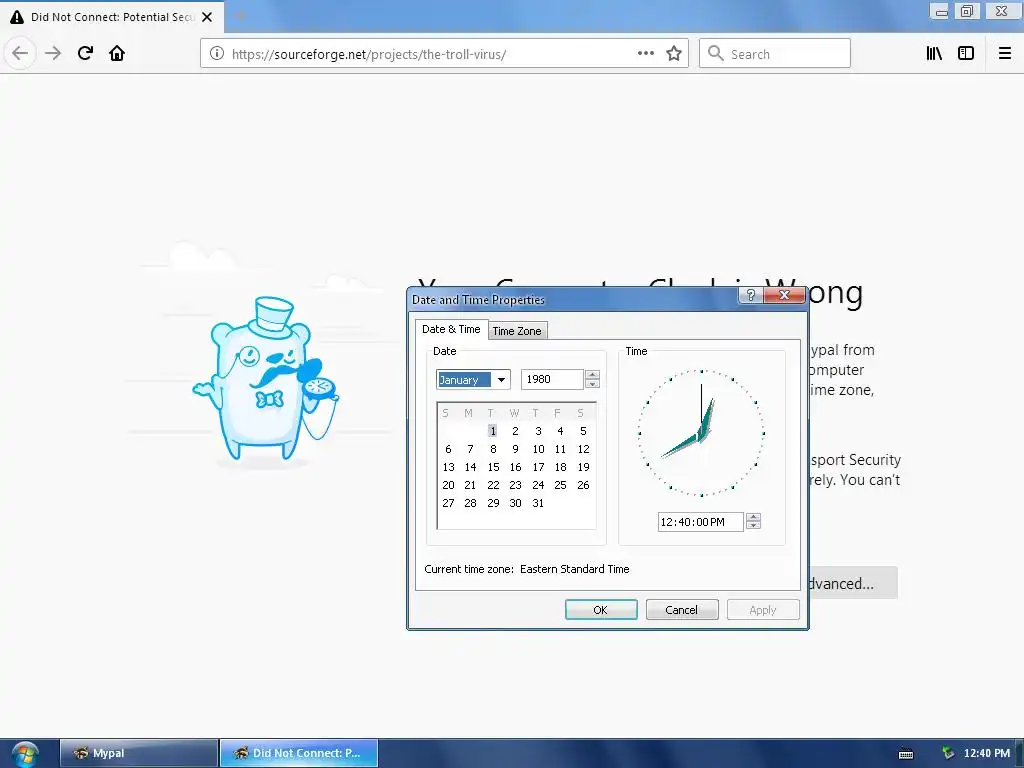Image resolution: width=1024 pixels, height=768 pixels.
Task: Click the Eastern Standard Time zone text
Action: [x=575, y=569]
